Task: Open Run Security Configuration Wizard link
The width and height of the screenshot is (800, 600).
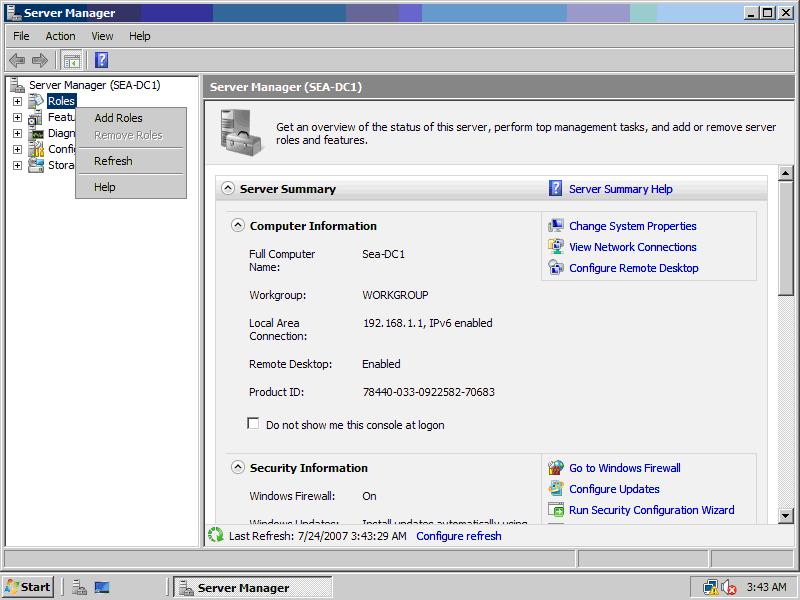Action: point(651,510)
